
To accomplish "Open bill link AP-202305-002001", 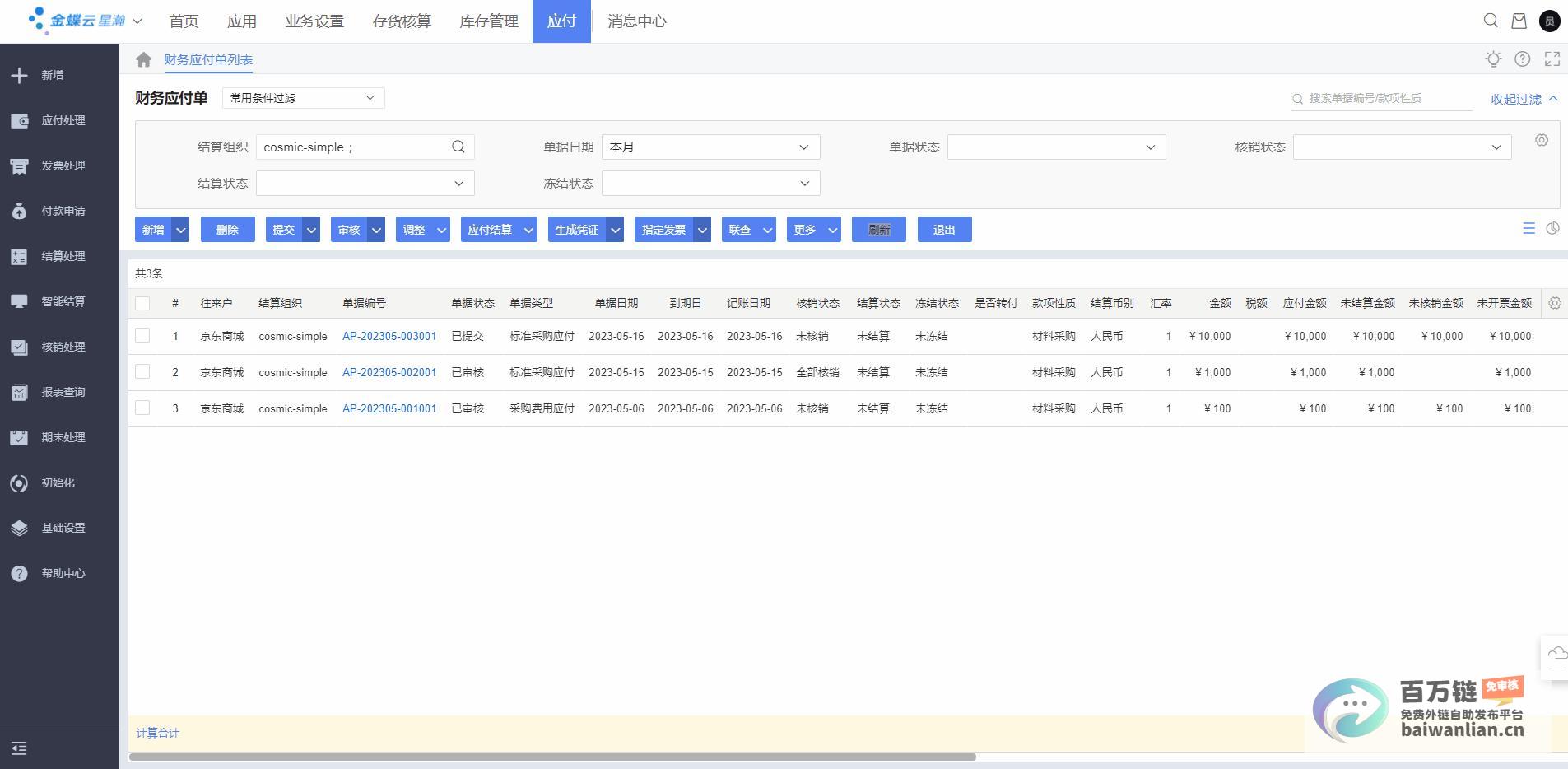I will click(x=389, y=372).
